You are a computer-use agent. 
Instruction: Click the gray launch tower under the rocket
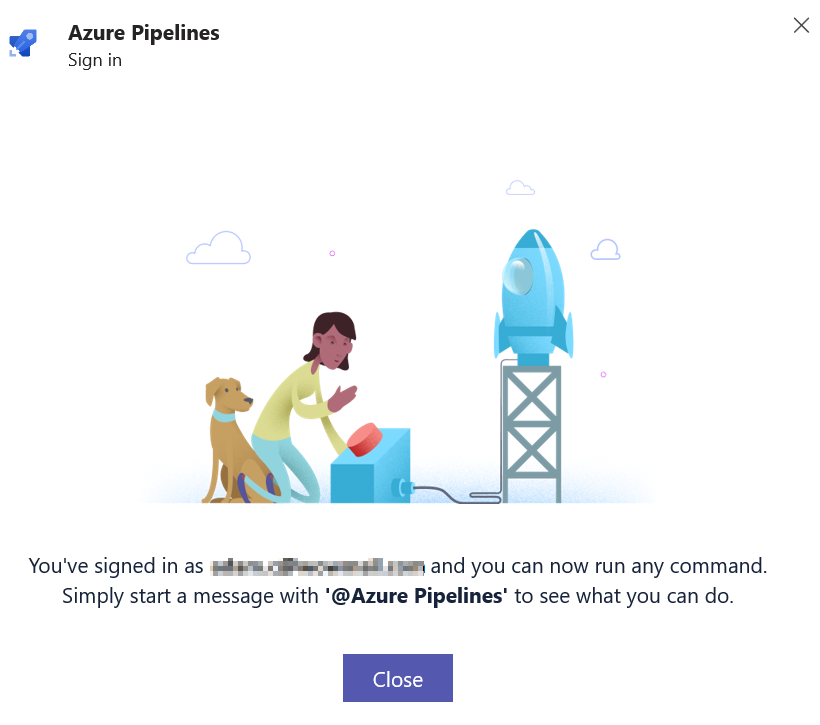click(x=531, y=434)
